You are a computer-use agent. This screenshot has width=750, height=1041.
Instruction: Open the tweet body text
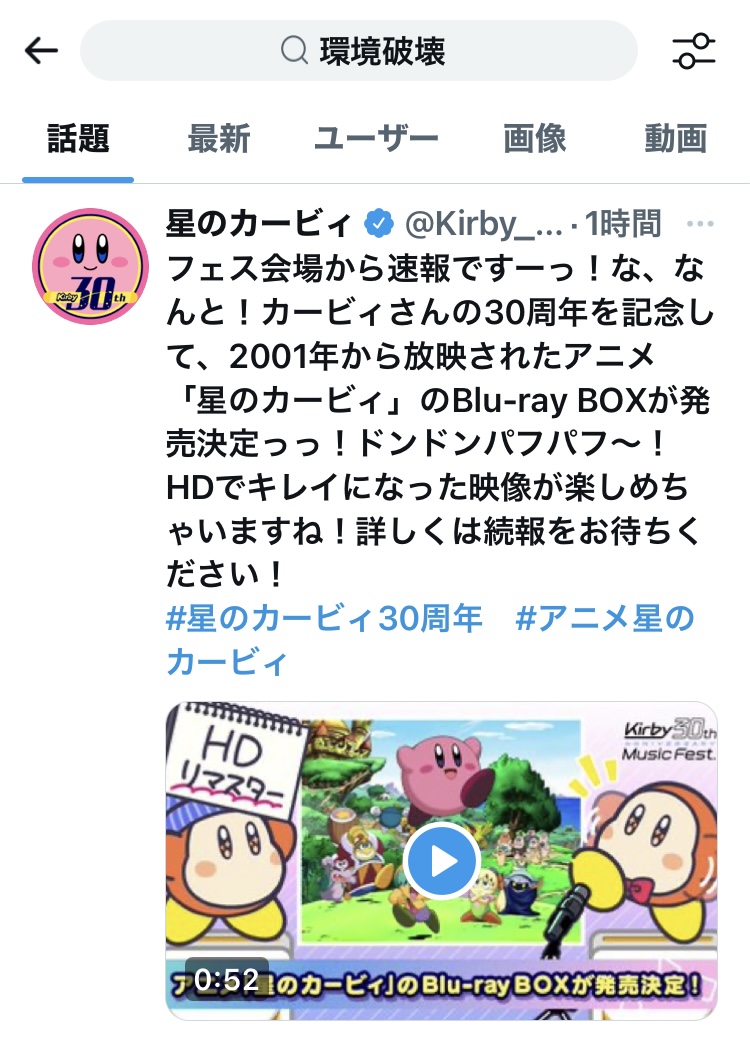440,422
